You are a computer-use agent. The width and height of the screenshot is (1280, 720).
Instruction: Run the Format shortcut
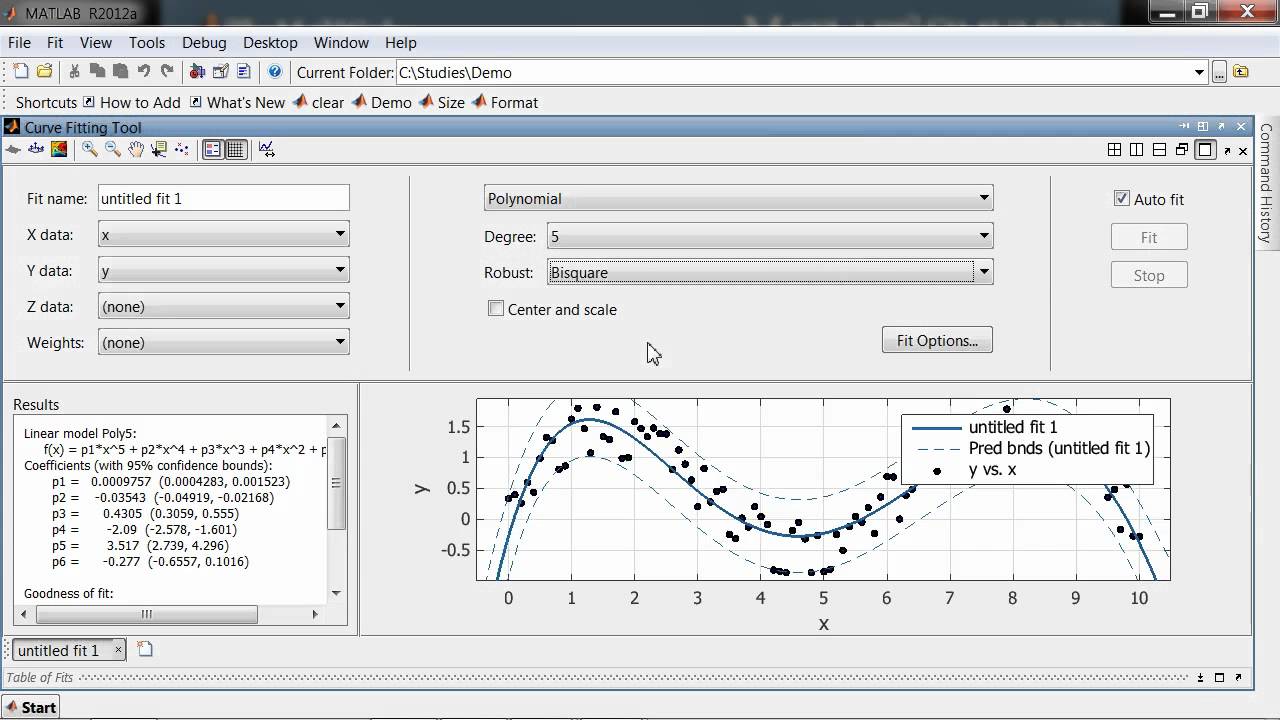pos(505,102)
